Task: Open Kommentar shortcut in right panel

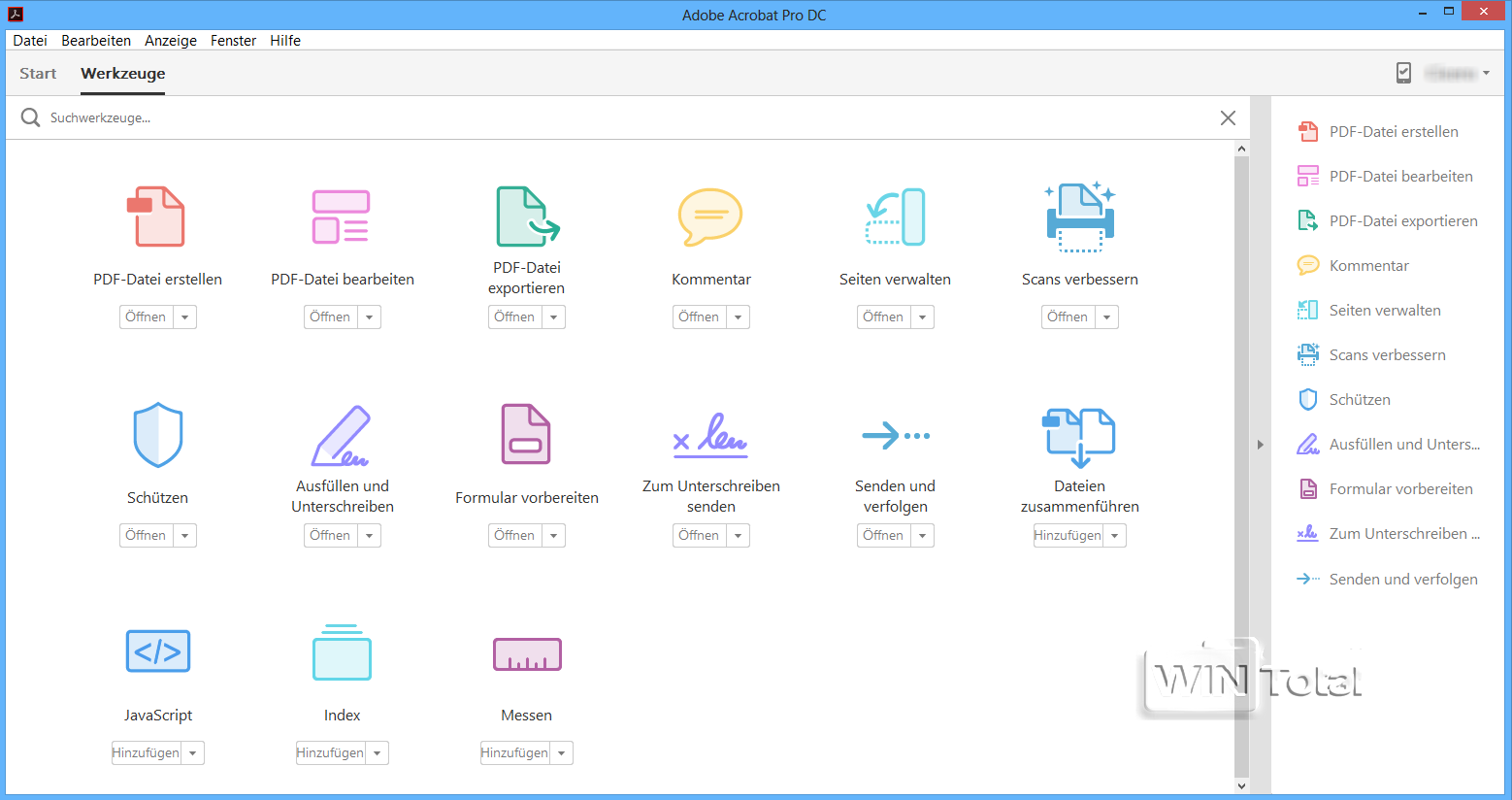Action: pyautogui.click(x=1353, y=266)
